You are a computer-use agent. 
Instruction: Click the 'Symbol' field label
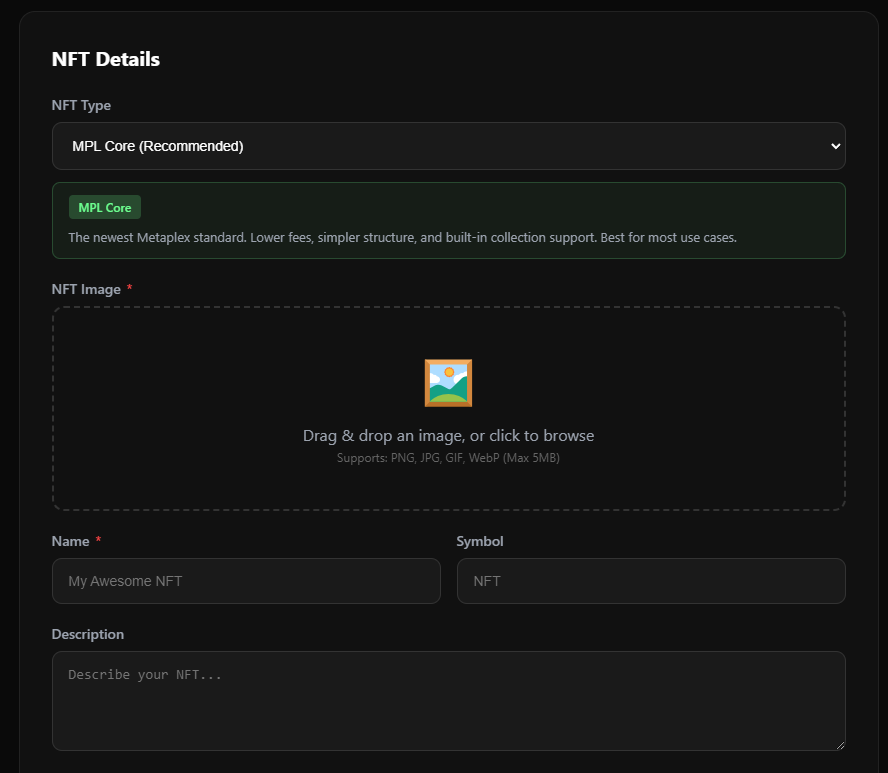[480, 541]
